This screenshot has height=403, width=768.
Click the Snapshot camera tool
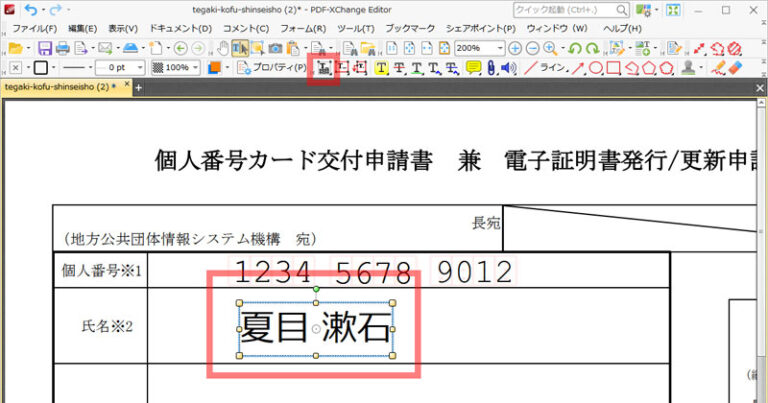275,48
